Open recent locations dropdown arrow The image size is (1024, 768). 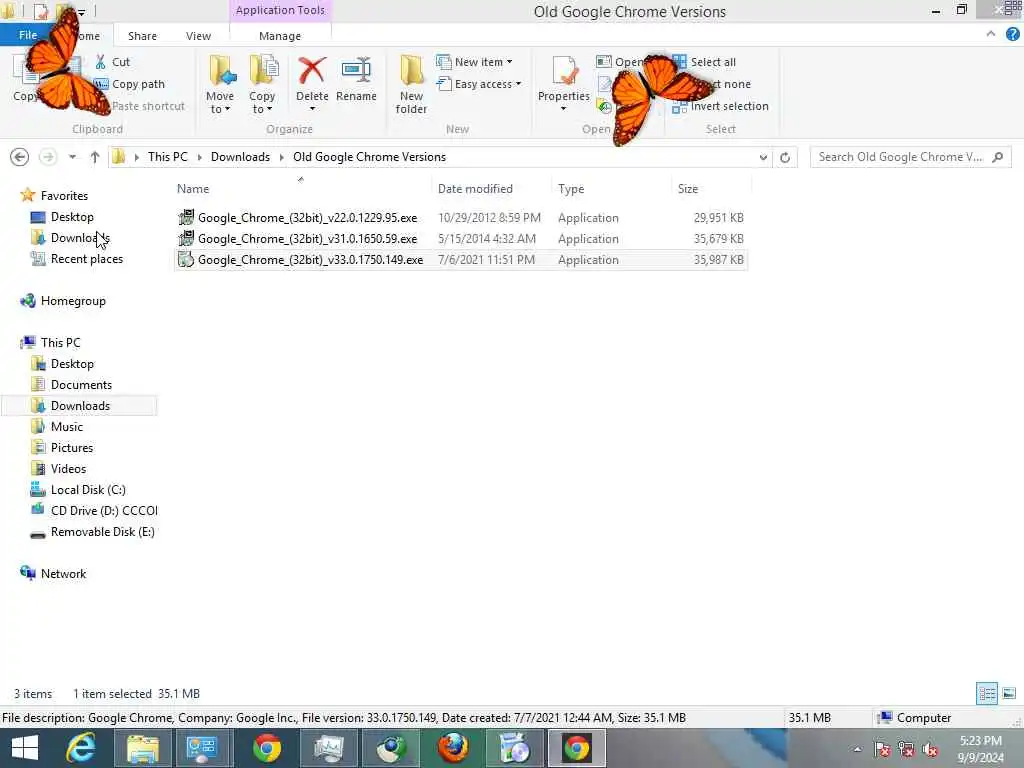72,157
